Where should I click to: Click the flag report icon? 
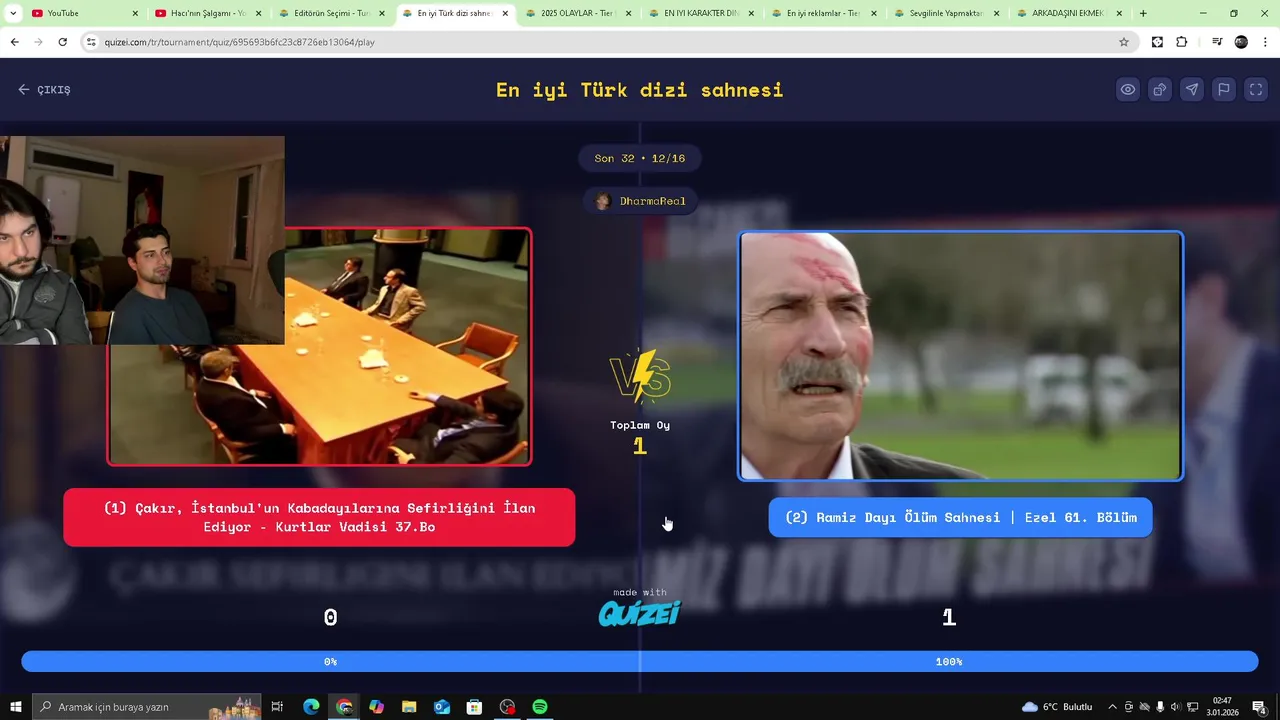point(1224,89)
